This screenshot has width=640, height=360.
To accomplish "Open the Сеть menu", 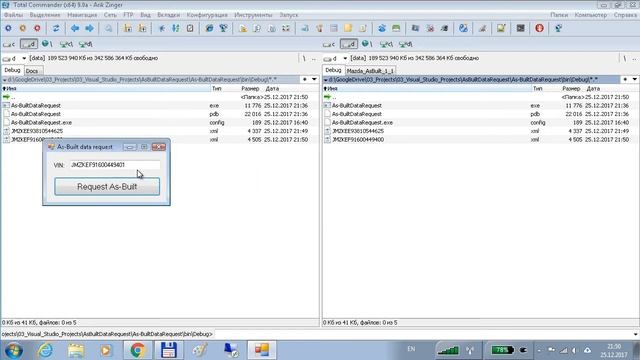I will coord(110,15).
